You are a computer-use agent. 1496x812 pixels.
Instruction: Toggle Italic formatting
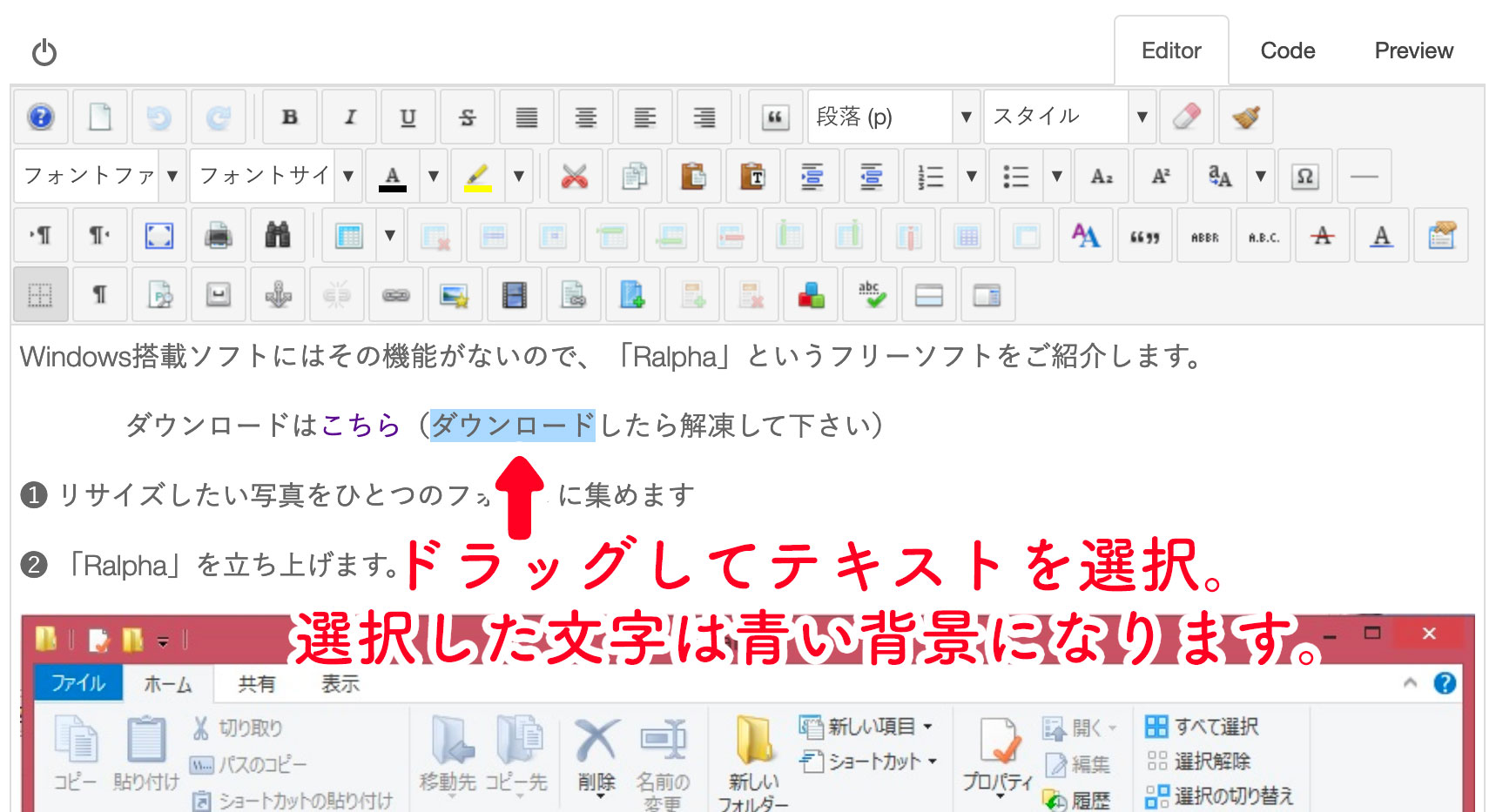tap(349, 117)
